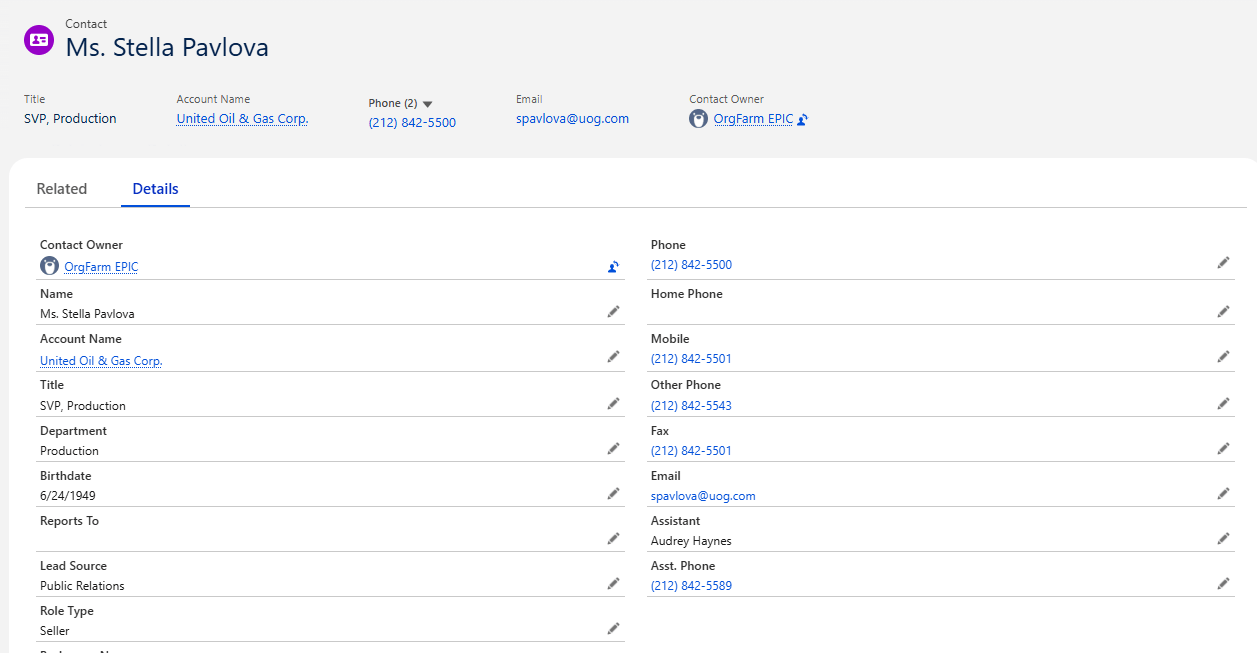
Task: Switch to the Related tab
Action: [x=62, y=189]
